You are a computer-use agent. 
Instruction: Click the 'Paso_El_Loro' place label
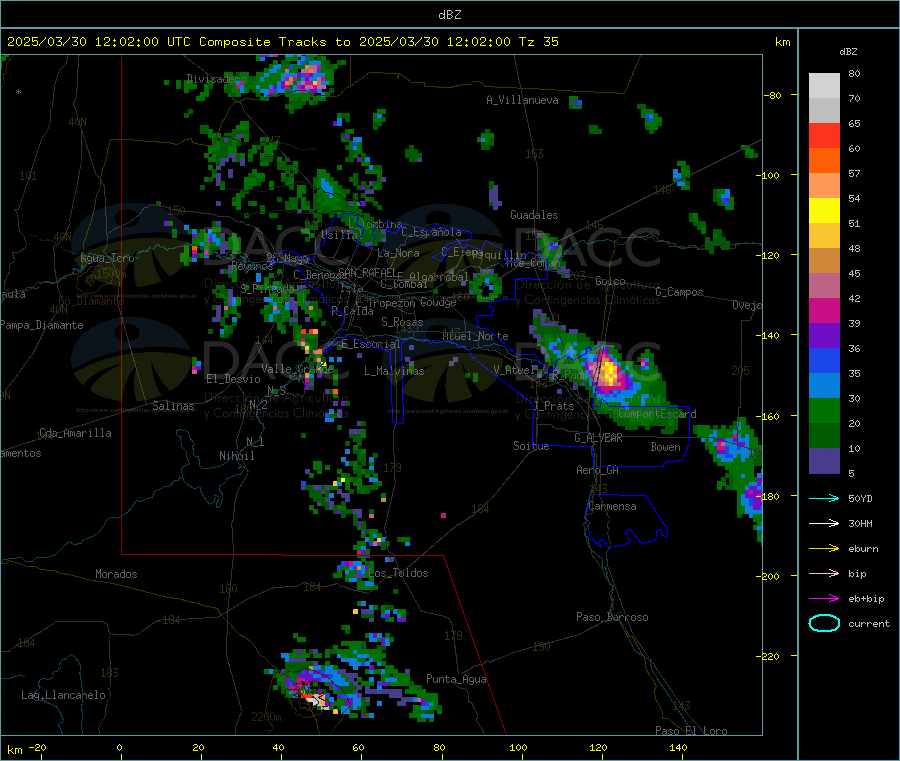click(691, 731)
